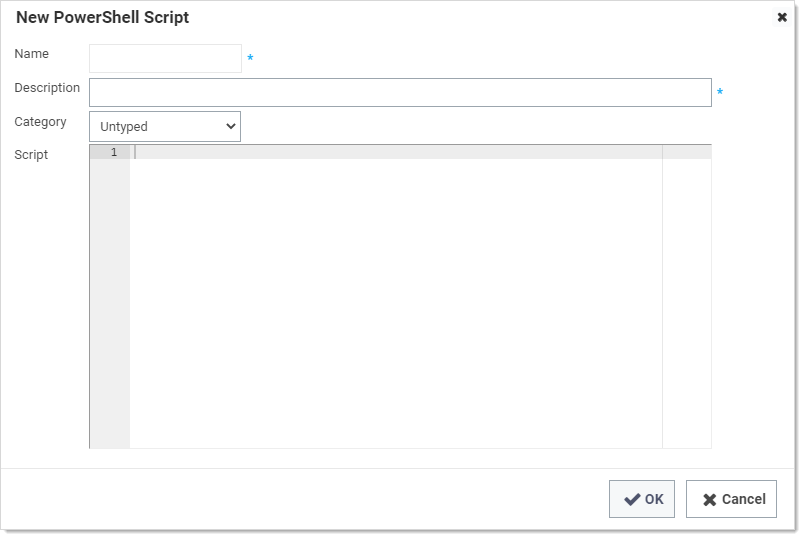Image resolution: width=803 pixels, height=538 pixels.
Task: Click the Category field label
Action: 40,122
